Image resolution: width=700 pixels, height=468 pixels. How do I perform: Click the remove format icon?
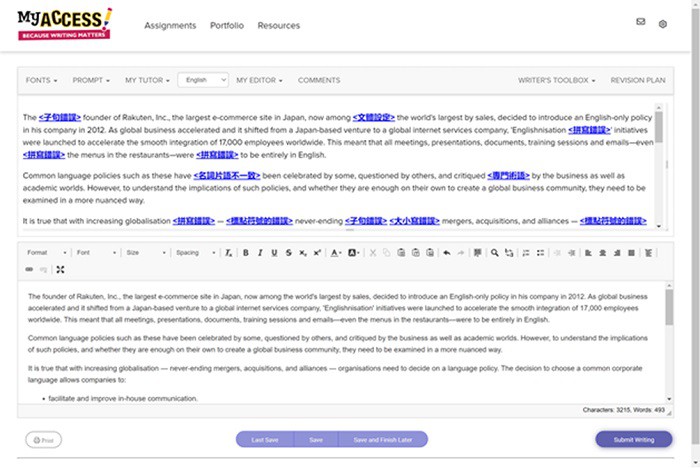click(229, 253)
